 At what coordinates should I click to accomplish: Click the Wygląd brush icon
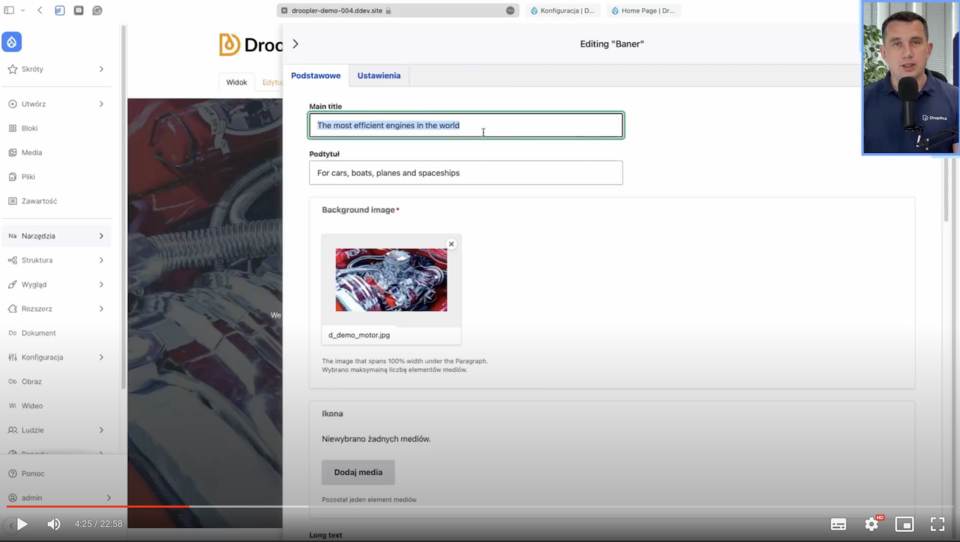coord(12,285)
